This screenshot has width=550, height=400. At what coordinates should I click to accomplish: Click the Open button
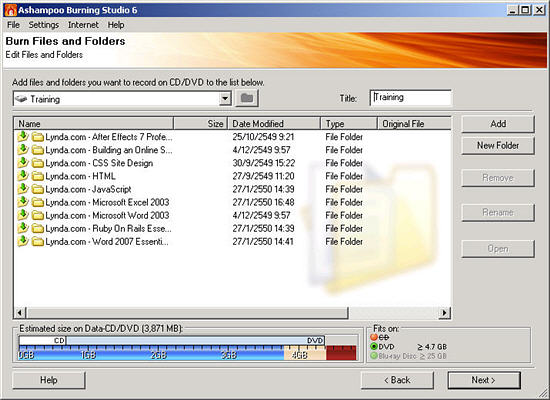point(498,249)
